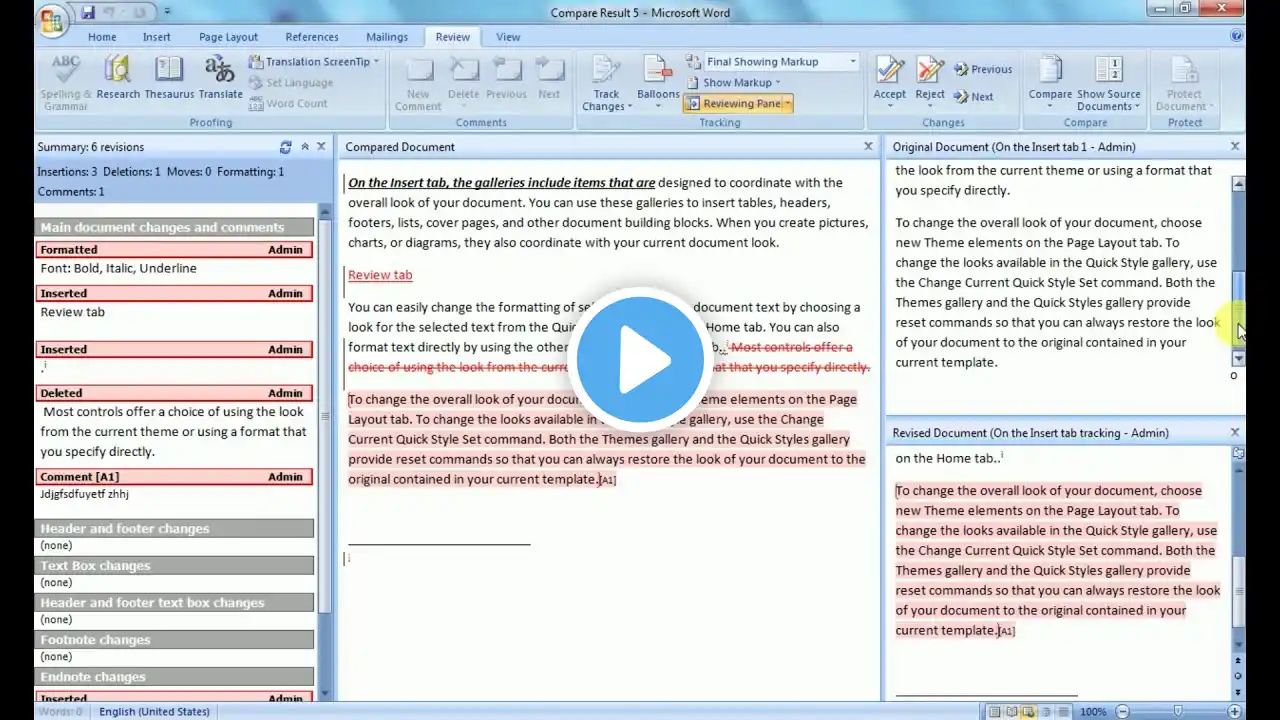This screenshot has width=1280, height=720.
Task: Collapse the detailed summary in reviewing pane
Action: click(305, 147)
